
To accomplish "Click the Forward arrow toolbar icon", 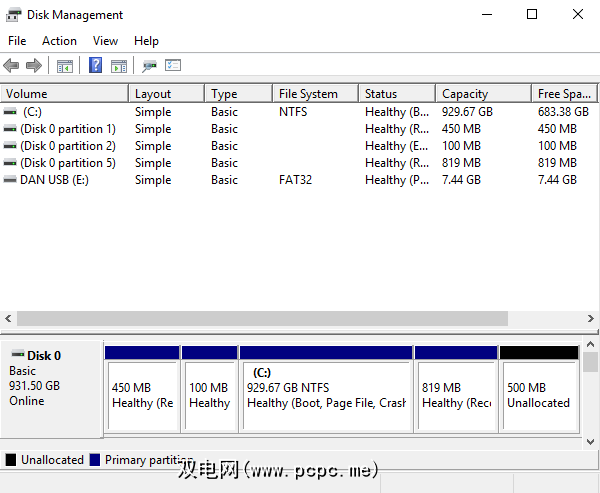I will coord(33,66).
